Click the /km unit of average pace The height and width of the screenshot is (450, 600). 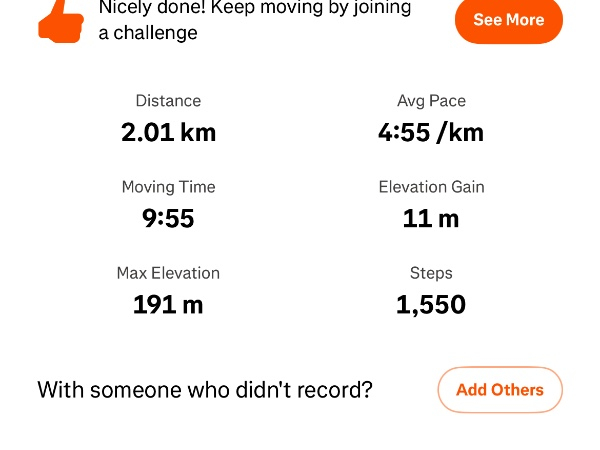[460, 132]
